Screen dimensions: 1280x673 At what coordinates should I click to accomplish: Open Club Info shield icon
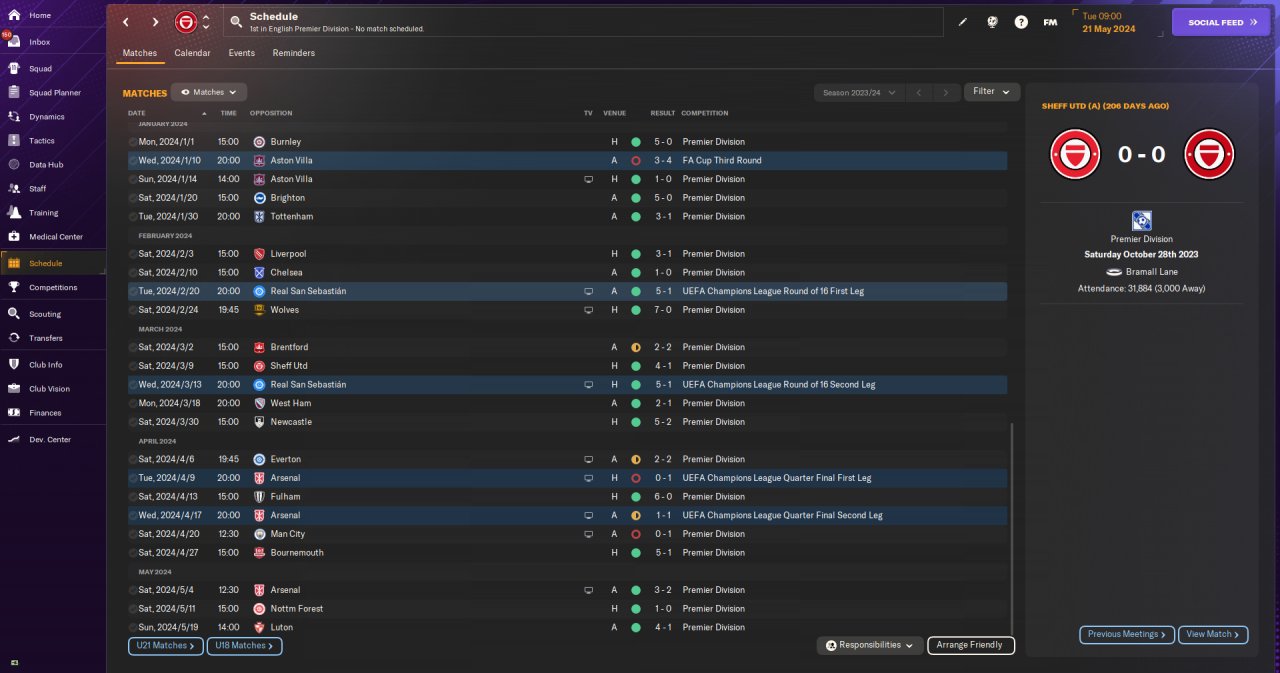pyautogui.click(x=14, y=365)
